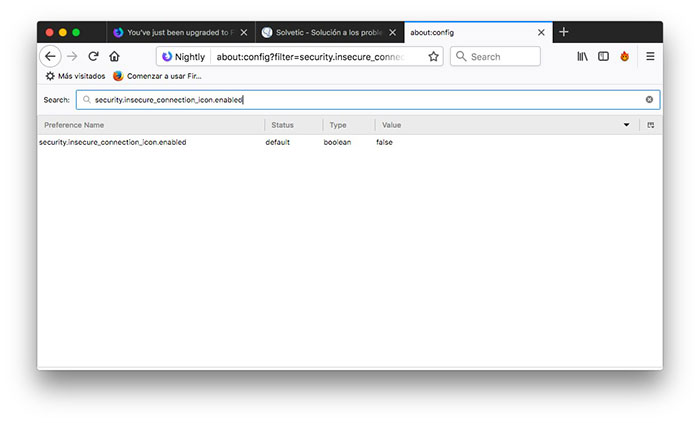Go back using the back arrow
700x423 pixels.
[x=50, y=57]
